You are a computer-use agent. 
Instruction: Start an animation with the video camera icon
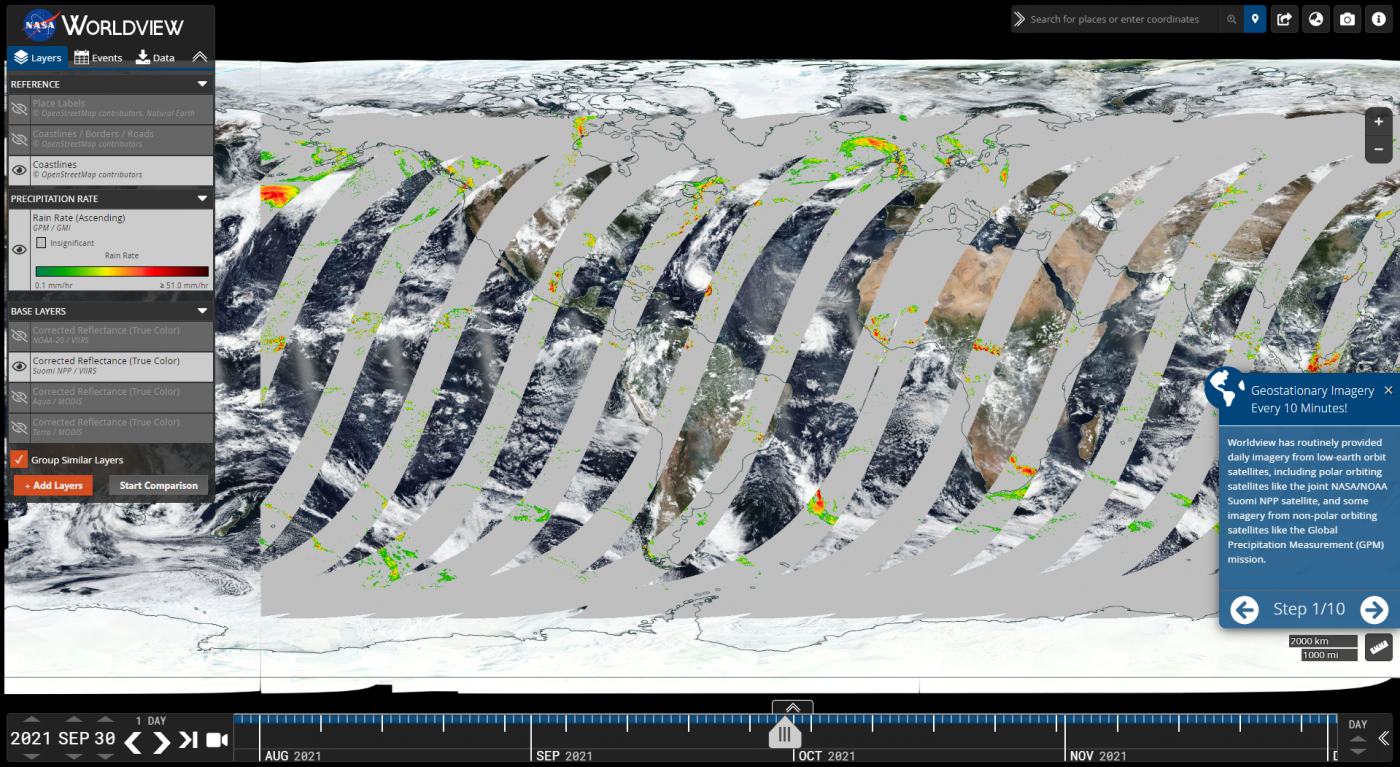pyautogui.click(x=215, y=742)
